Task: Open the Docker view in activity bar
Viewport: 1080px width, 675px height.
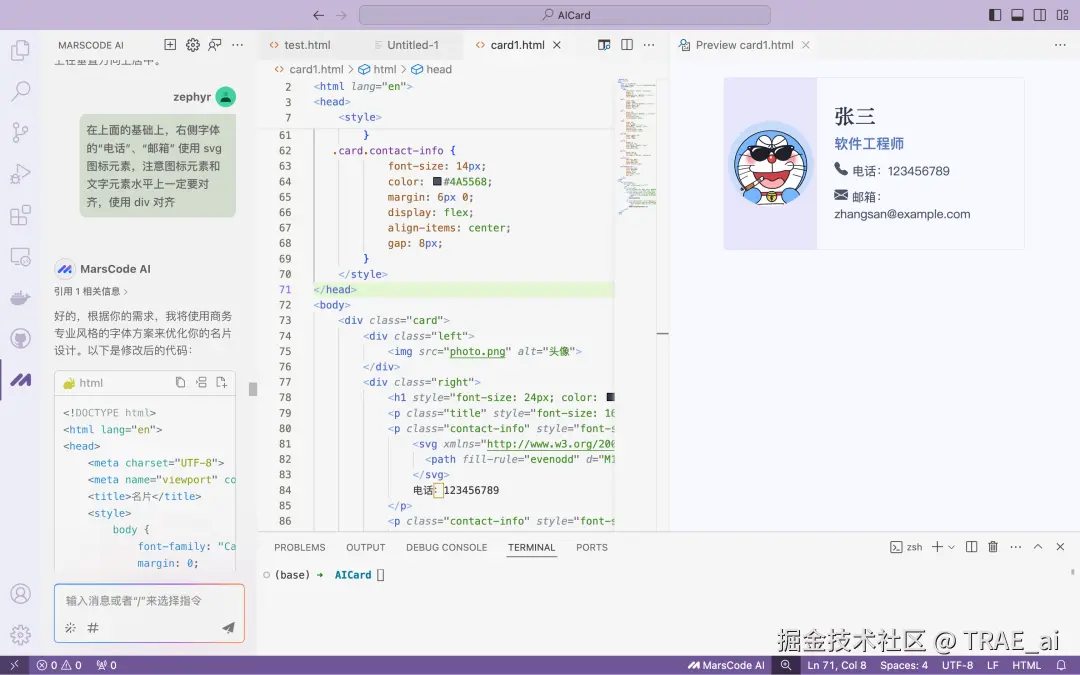Action: (x=20, y=298)
